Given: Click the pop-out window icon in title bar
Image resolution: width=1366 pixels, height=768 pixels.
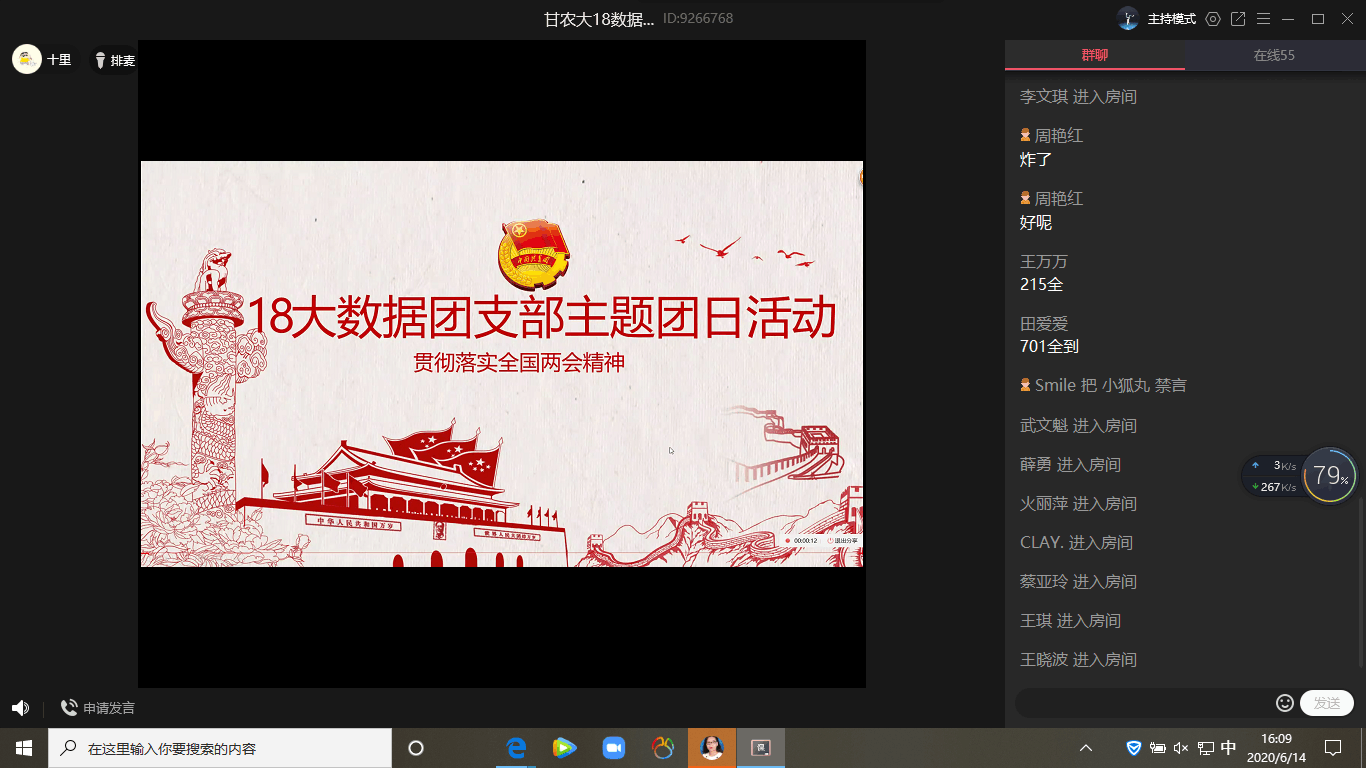Looking at the screenshot, I should pyautogui.click(x=1238, y=19).
